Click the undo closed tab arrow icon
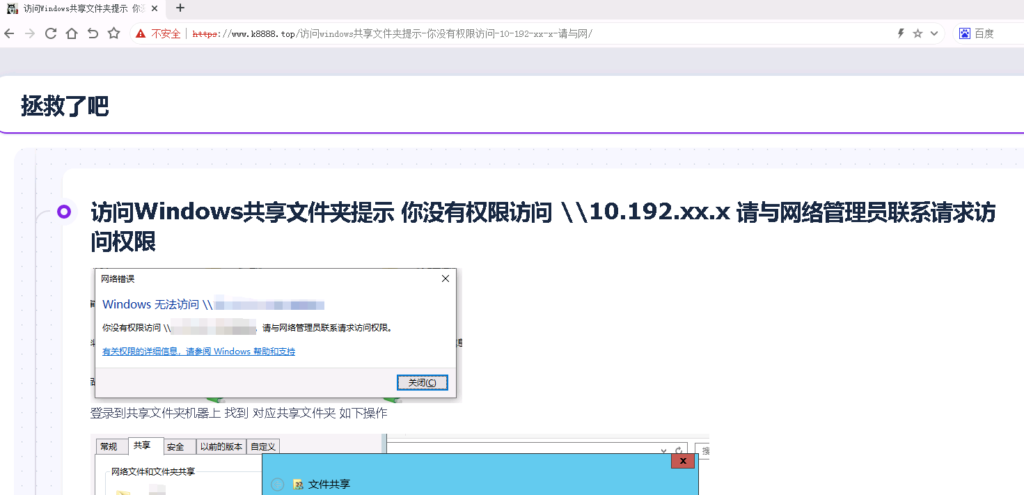This screenshot has height=495, width=1024. point(93,33)
